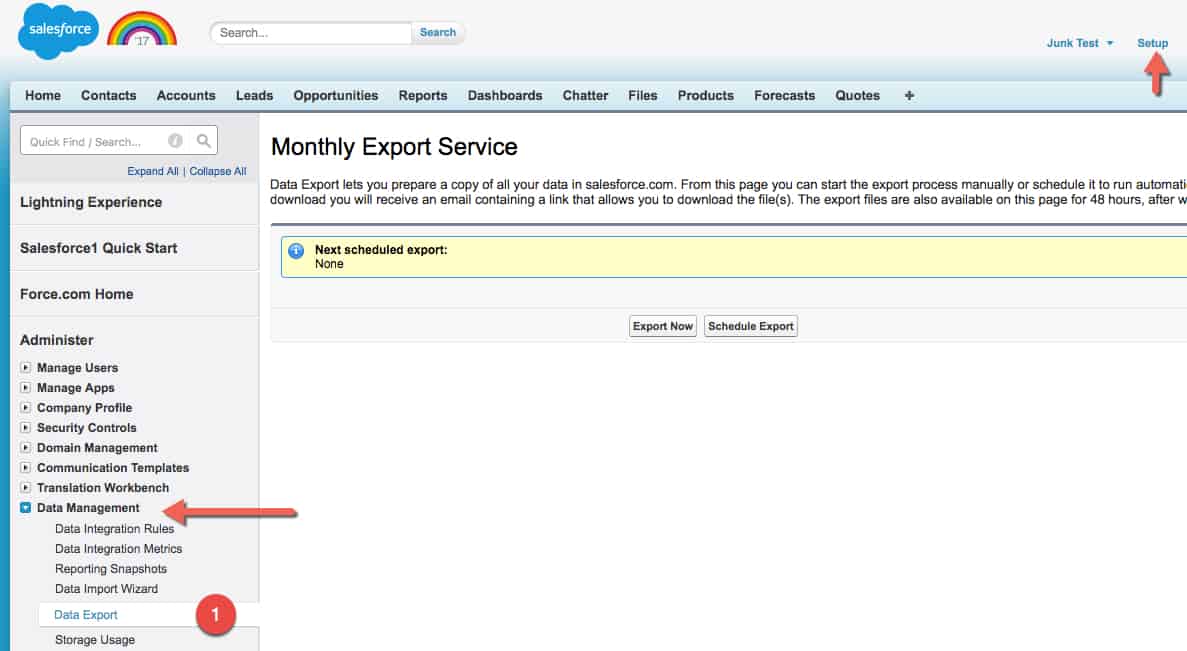Click the Company Profile label

pos(84,407)
